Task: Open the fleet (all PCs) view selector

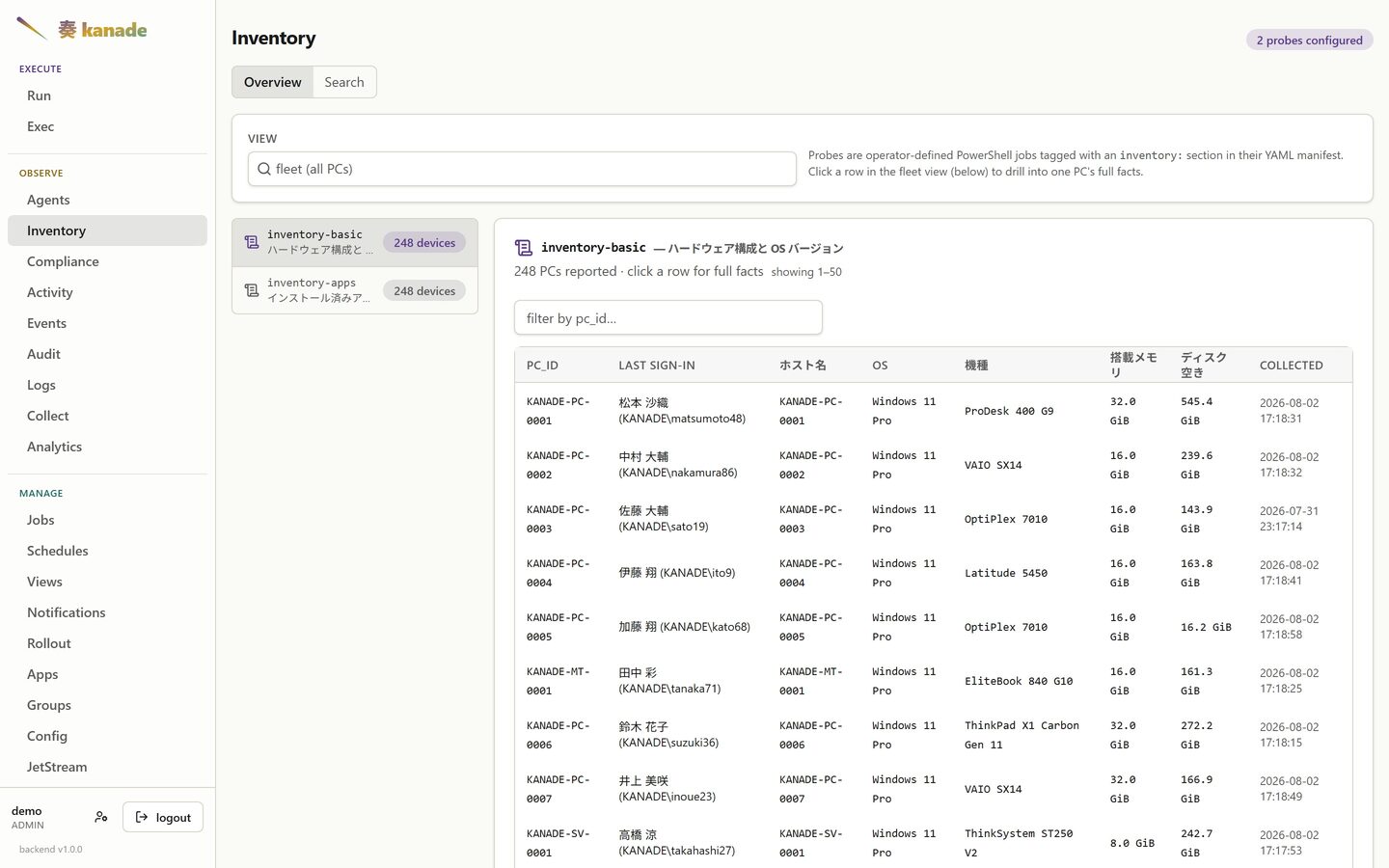Action: (522, 169)
